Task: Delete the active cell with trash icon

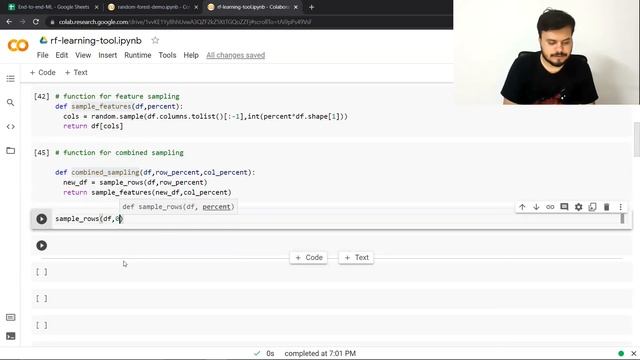Action: click(607, 207)
